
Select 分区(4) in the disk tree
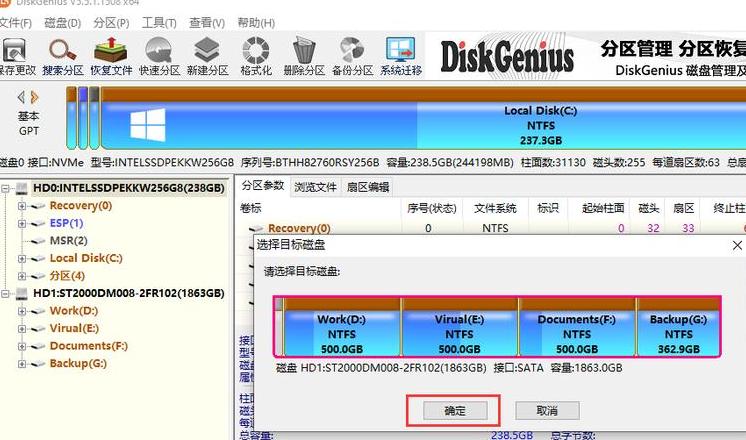point(67,276)
